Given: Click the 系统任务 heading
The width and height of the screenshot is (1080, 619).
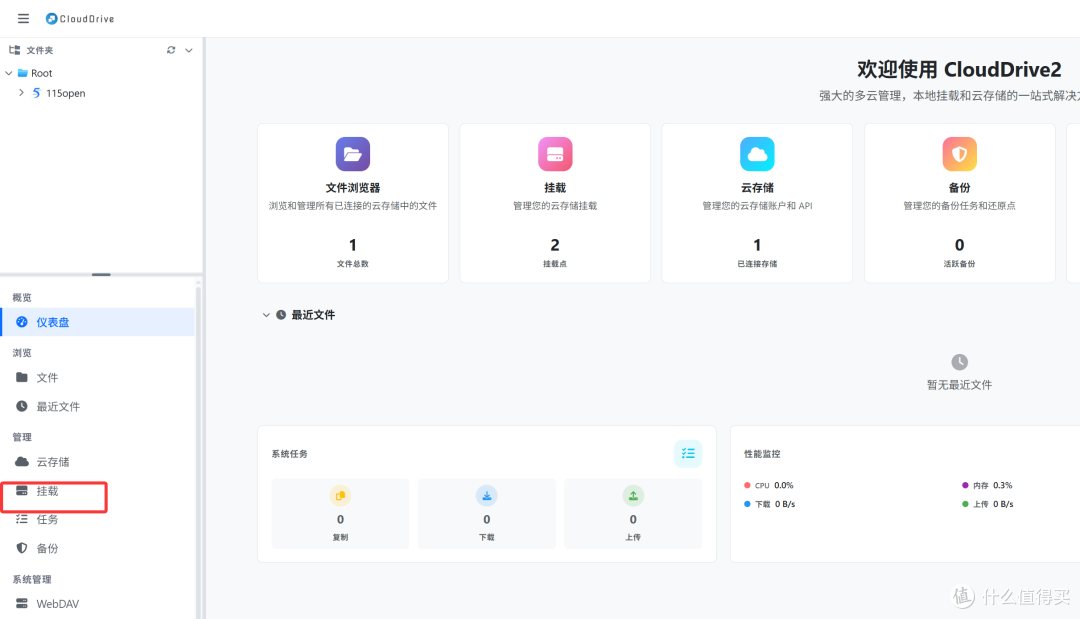Looking at the screenshot, I should 289,454.
